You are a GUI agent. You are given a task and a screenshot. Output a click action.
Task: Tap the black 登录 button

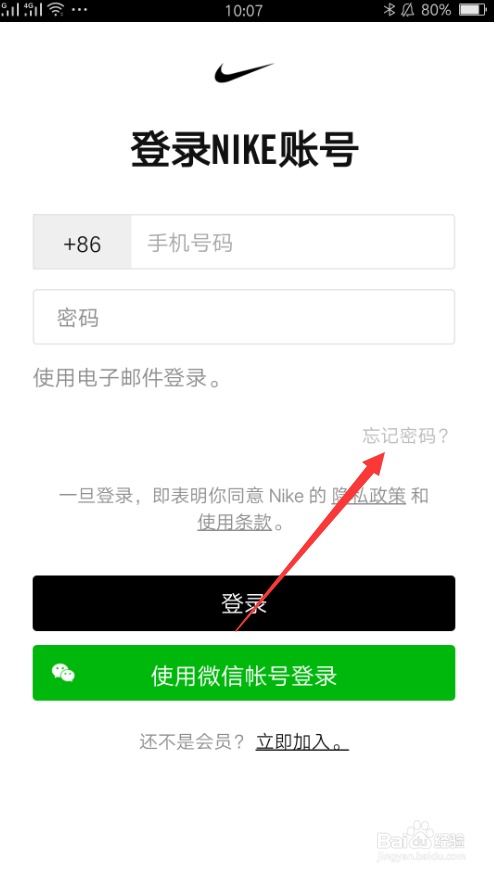click(244, 603)
